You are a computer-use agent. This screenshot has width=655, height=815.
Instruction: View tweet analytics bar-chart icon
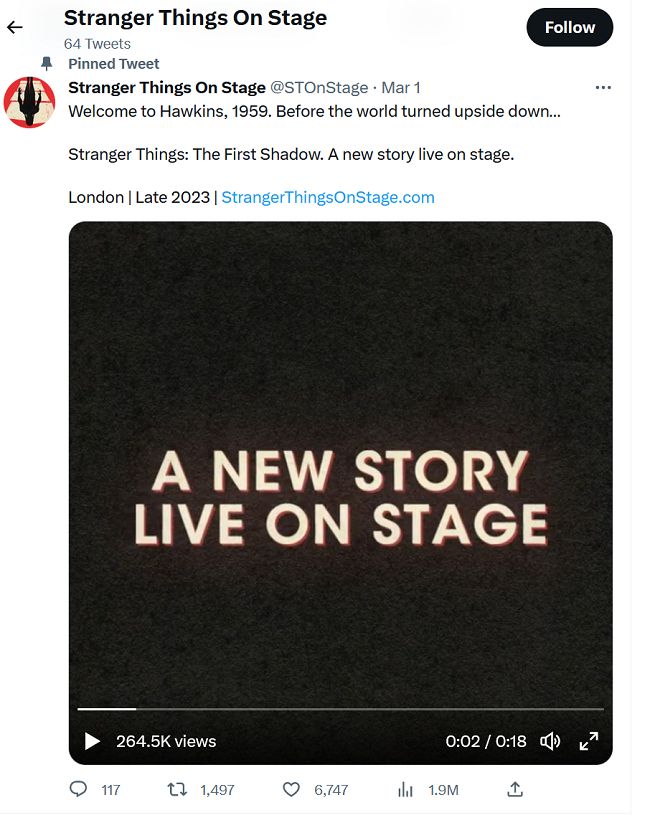pos(405,789)
